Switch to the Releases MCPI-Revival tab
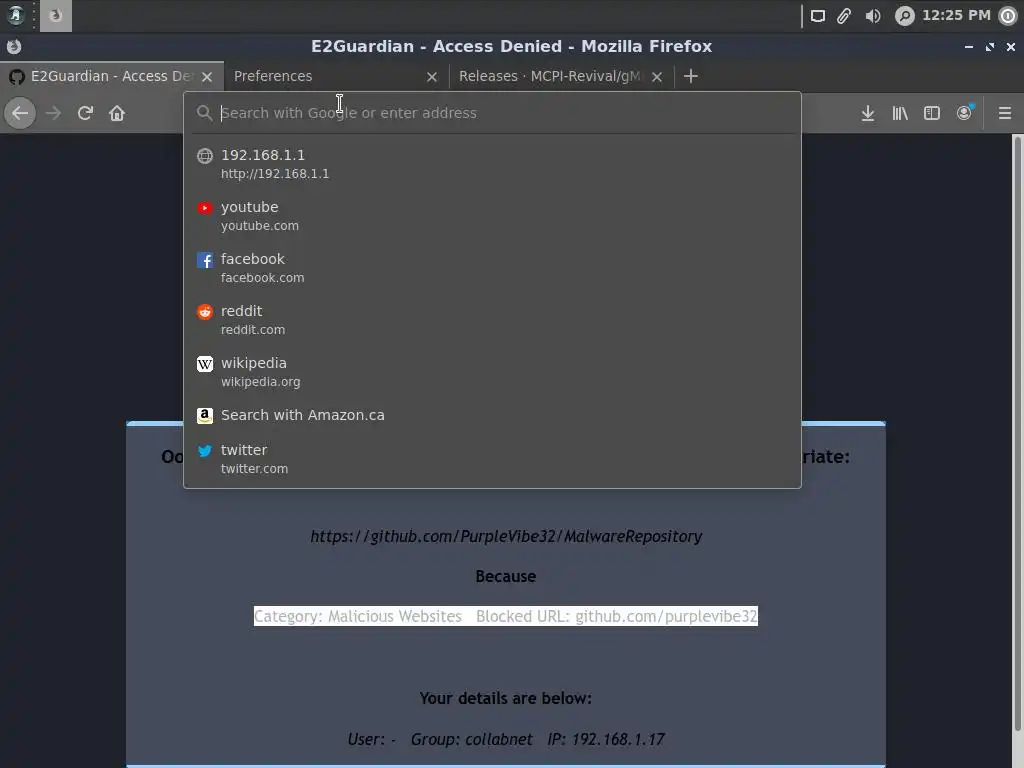Viewport: 1024px width, 768px height. [562, 76]
